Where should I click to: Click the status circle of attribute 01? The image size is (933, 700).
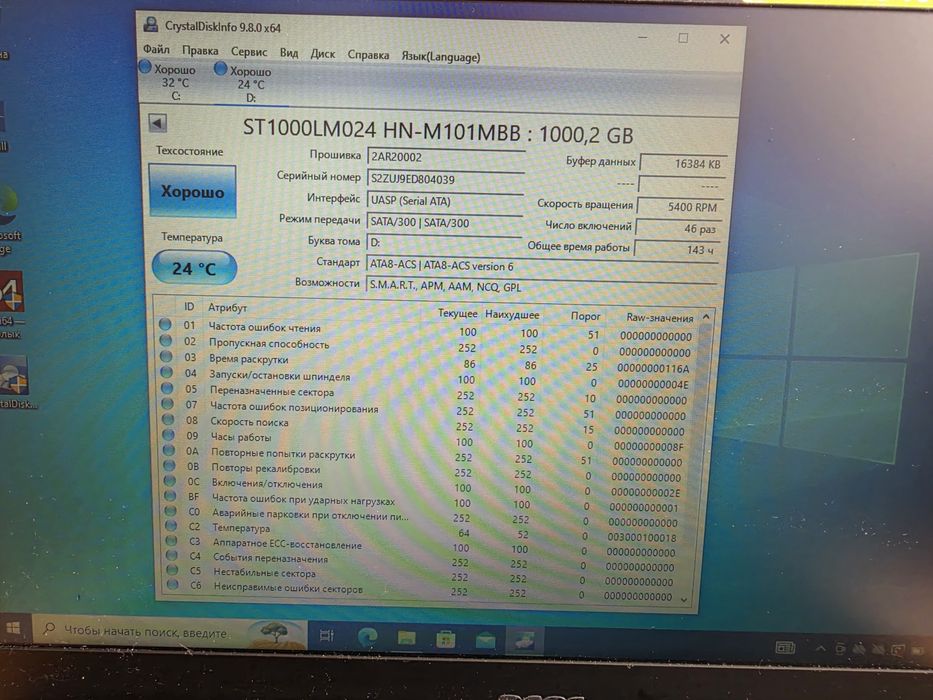(165, 324)
